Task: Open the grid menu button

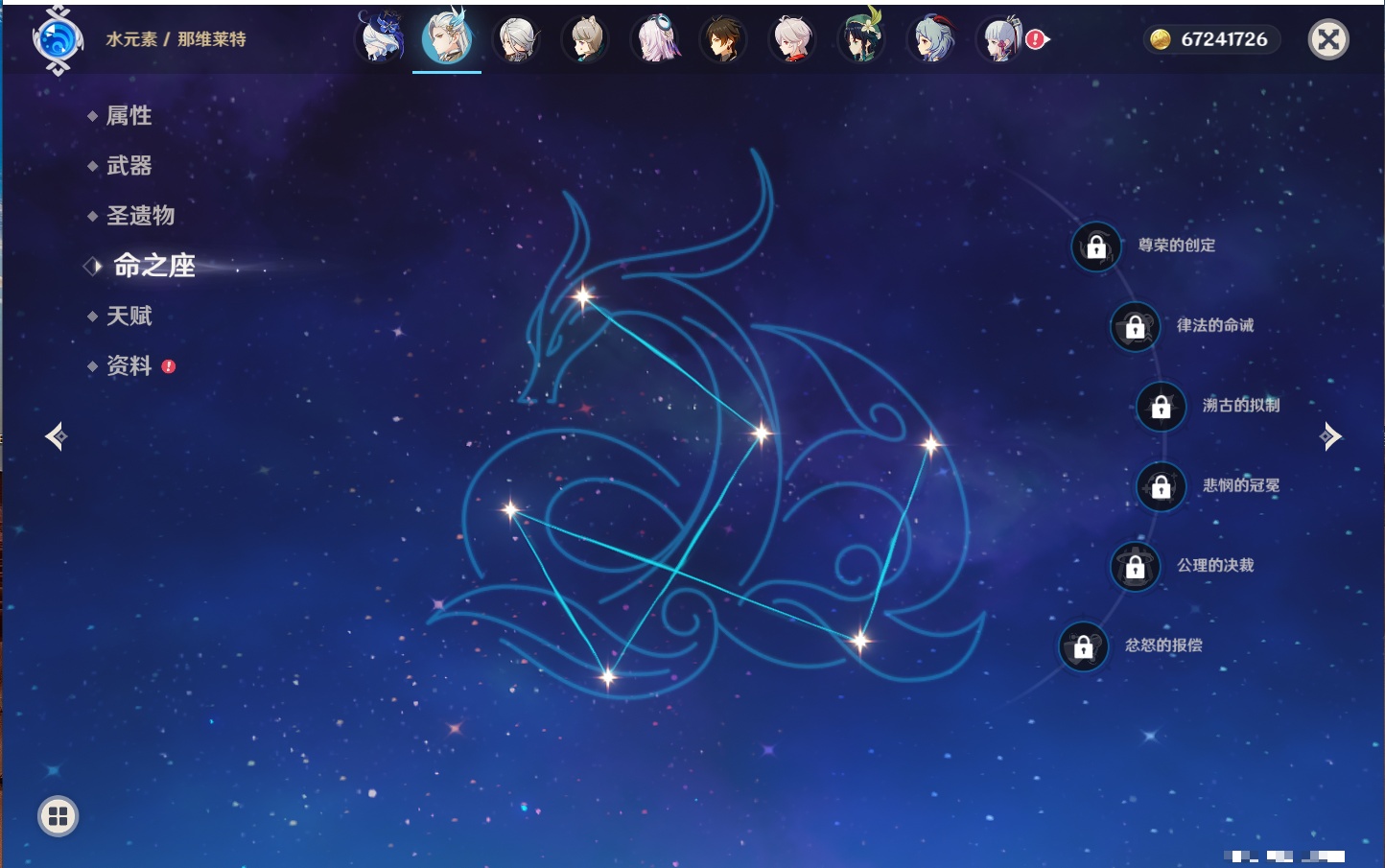Action: click(x=58, y=816)
